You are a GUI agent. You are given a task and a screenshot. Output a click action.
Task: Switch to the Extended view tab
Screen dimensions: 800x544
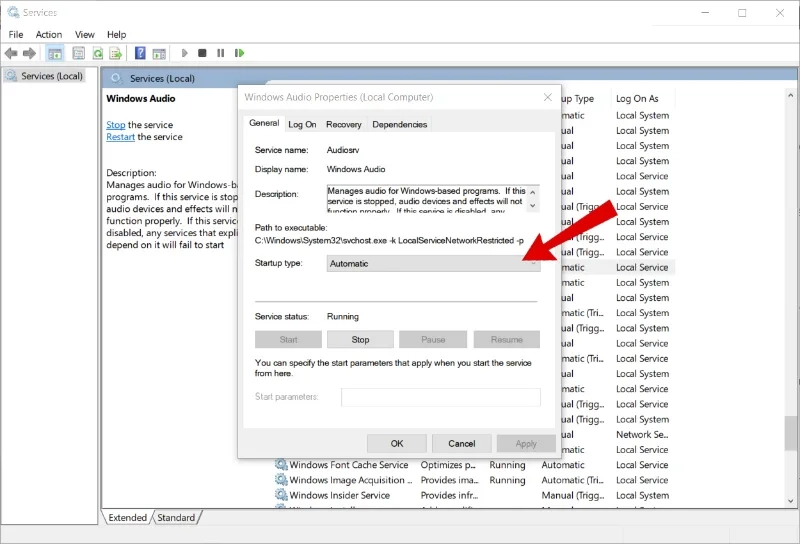point(127,517)
